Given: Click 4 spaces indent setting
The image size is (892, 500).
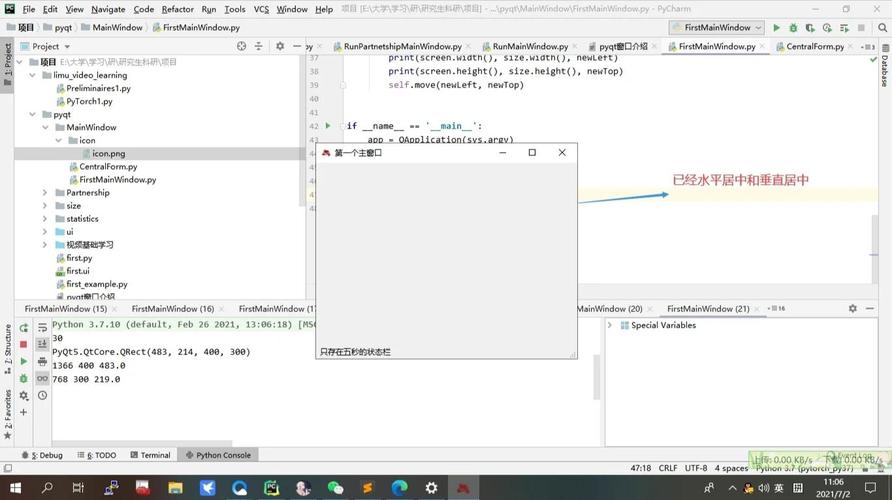Looking at the screenshot, I should coord(731,468).
